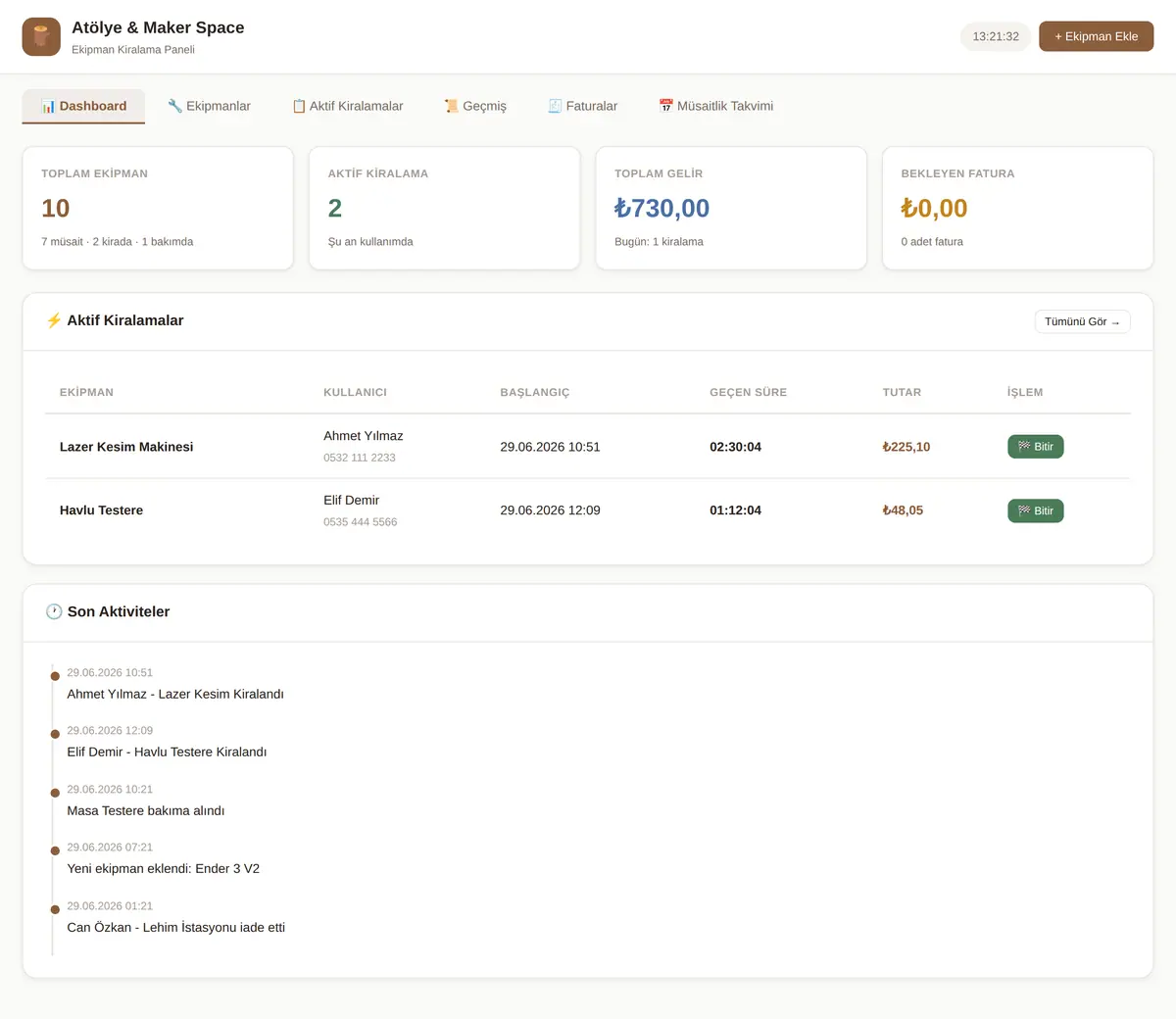Click the clock icon beside Son Aktiviteler
The width and height of the screenshot is (1176, 1019).
click(54, 611)
